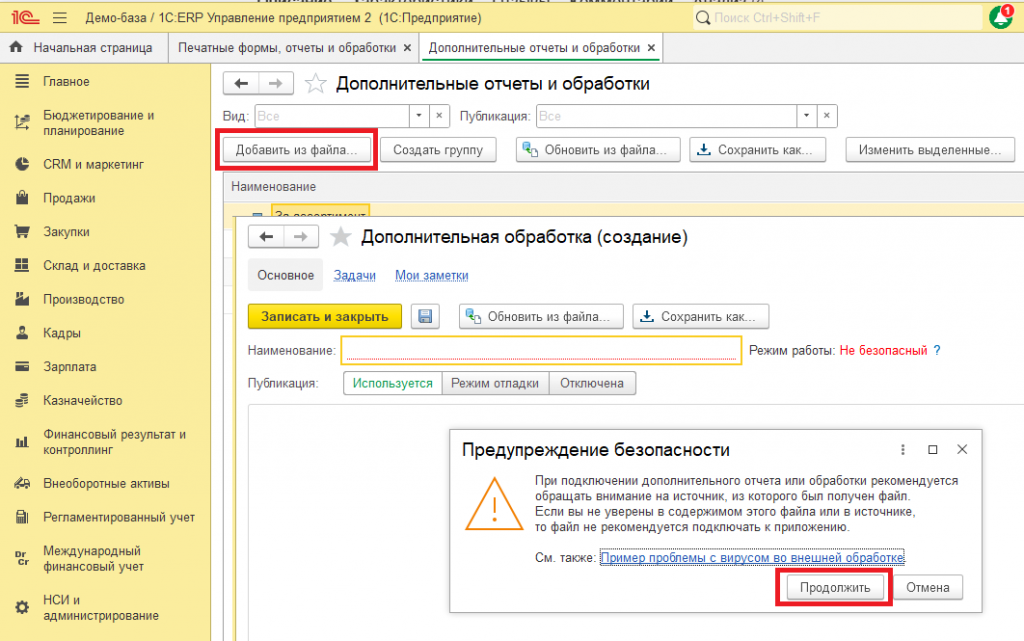Image resolution: width=1024 pixels, height=641 pixels.
Task: Set publication to Отключена
Action: (592, 383)
